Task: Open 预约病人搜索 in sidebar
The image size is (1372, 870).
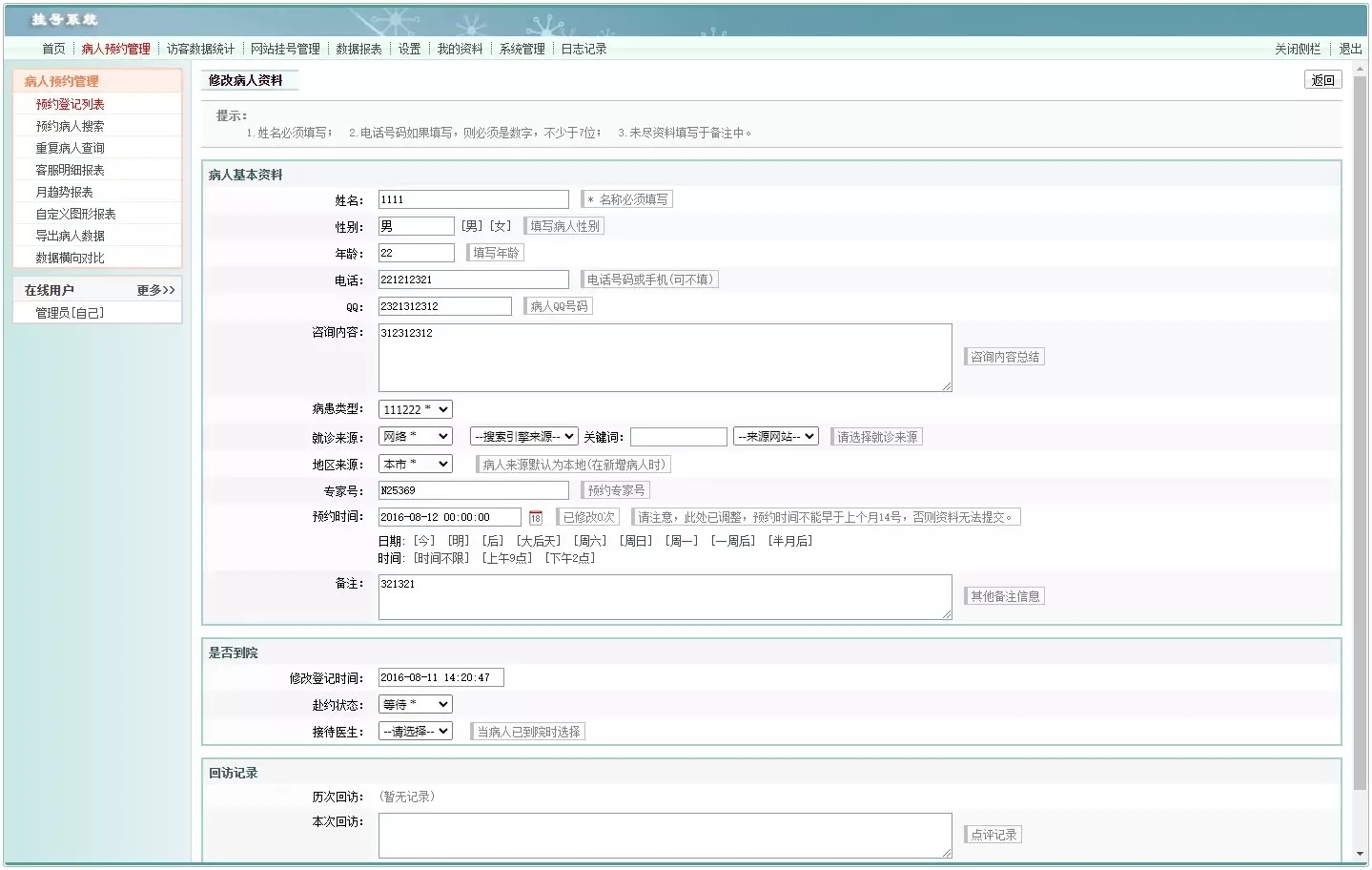Action: (70, 127)
